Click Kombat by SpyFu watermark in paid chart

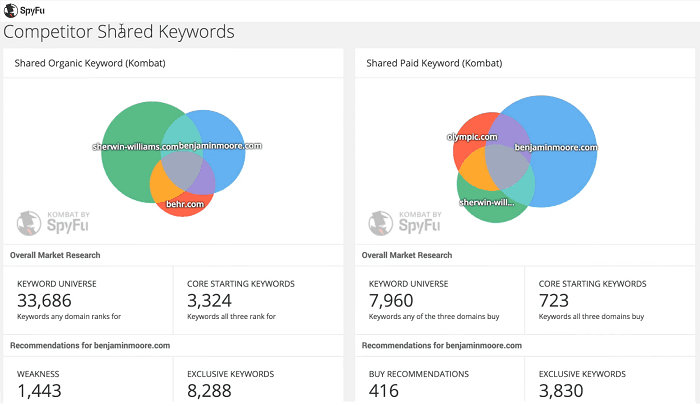407,223
